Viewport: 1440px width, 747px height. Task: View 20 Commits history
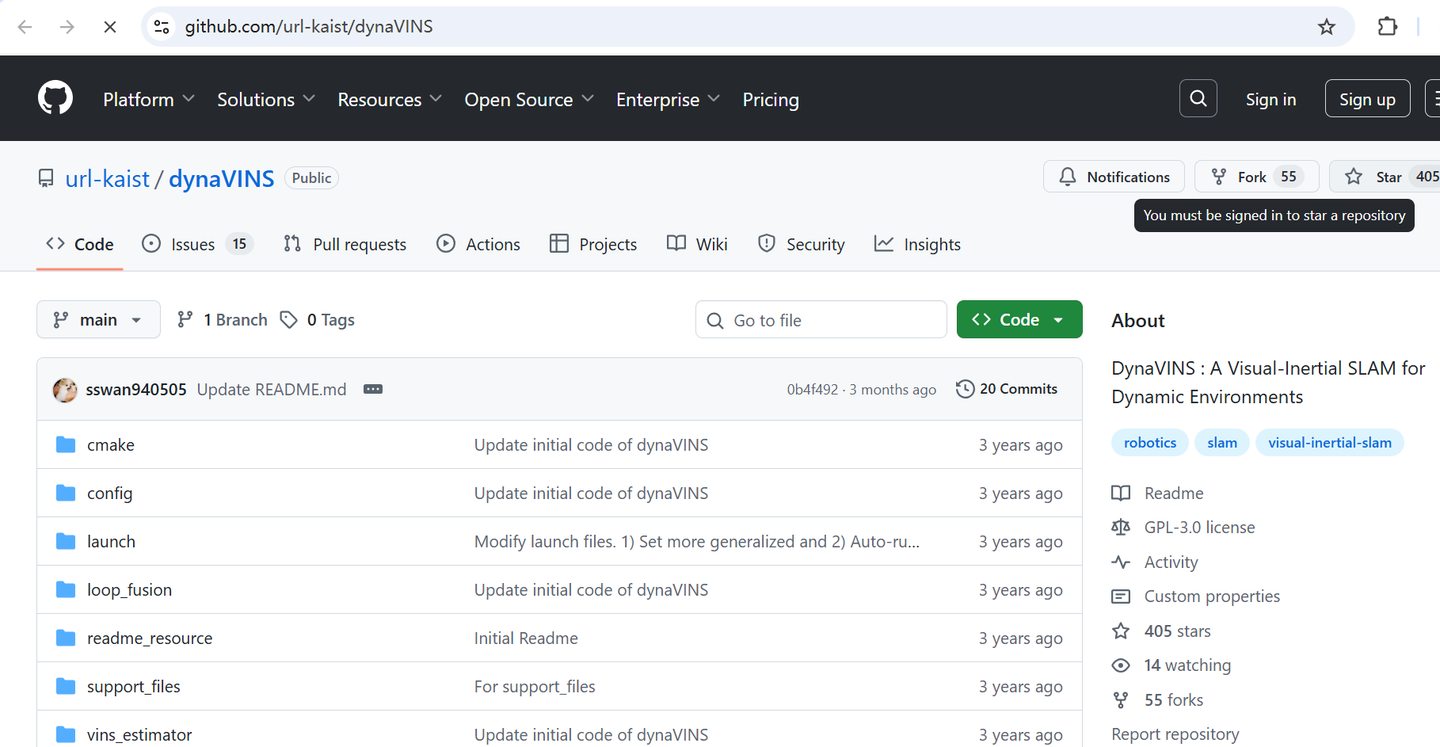coord(1007,389)
